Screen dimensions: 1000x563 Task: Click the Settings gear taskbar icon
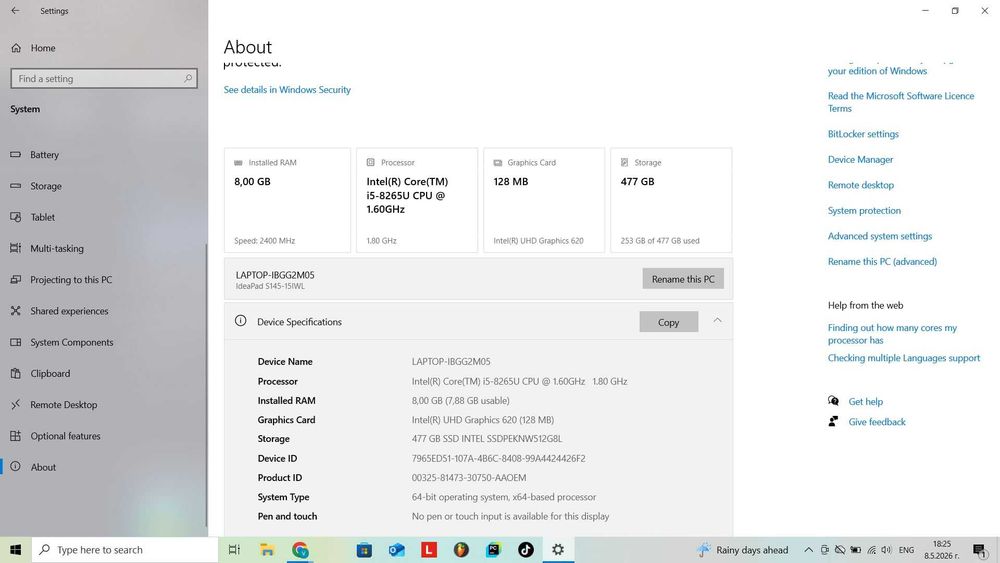coord(558,550)
